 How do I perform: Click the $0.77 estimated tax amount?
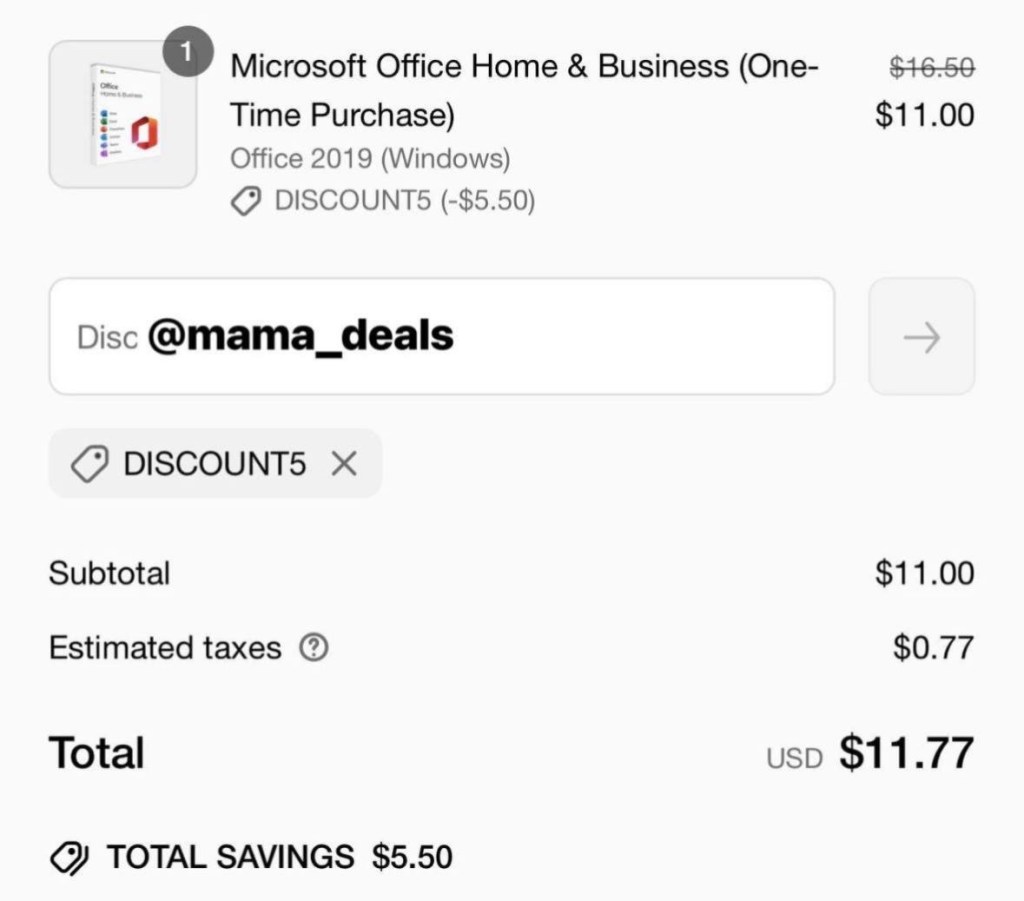coord(933,647)
